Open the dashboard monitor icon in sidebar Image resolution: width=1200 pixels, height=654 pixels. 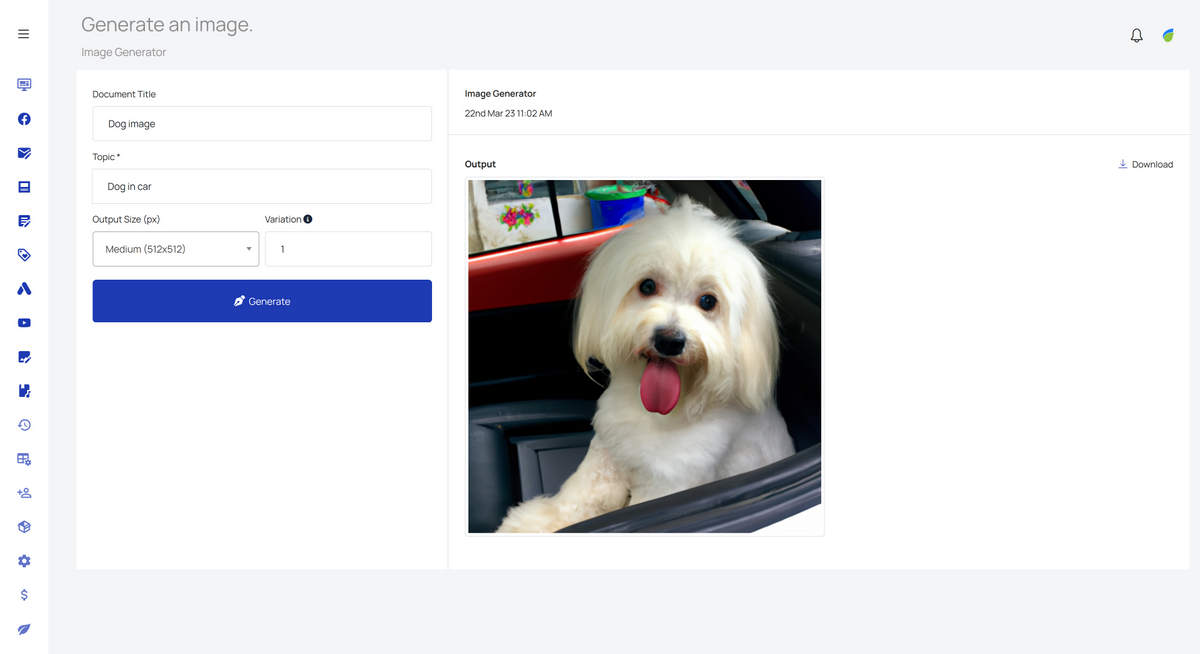pyautogui.click(x=24, y=85)
